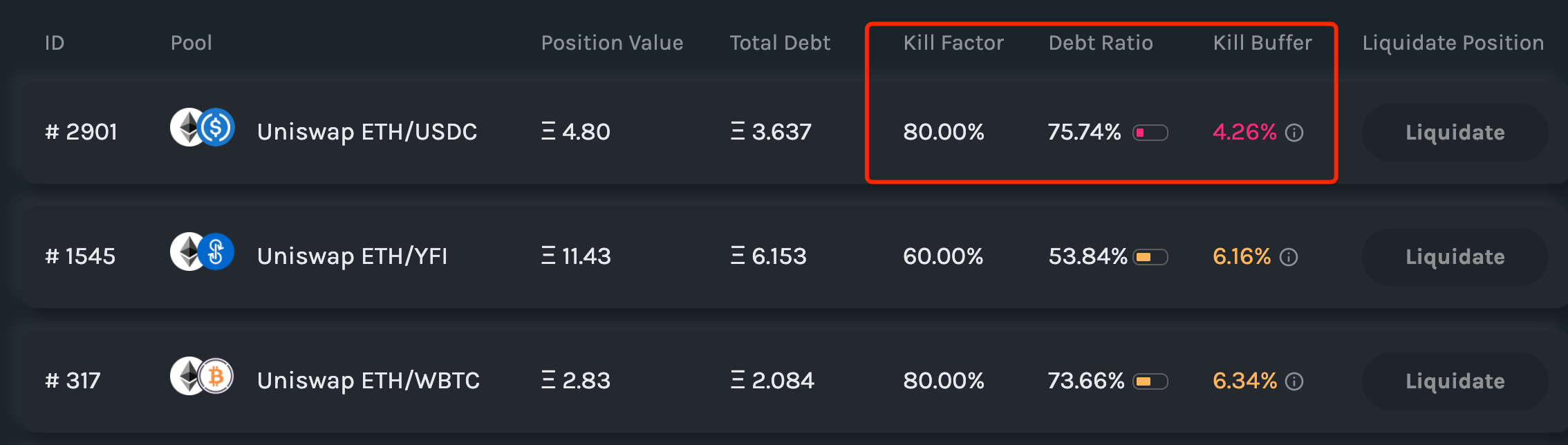Click the Ethereum symbol next to 4.80 position value
Image resolution: width=1568 pixels, height=445 pixels.
coord(548,131)
